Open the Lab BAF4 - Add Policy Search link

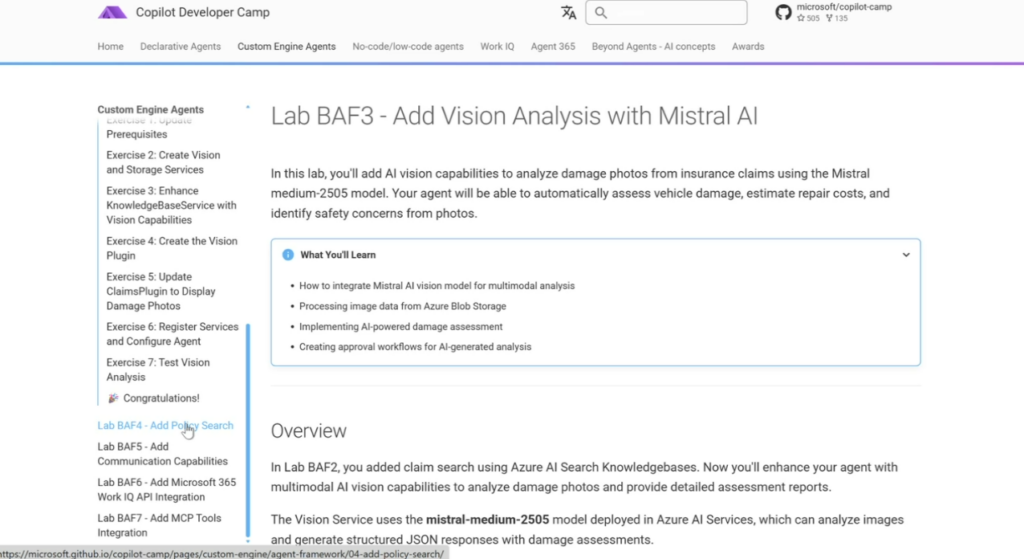[165, 425]
